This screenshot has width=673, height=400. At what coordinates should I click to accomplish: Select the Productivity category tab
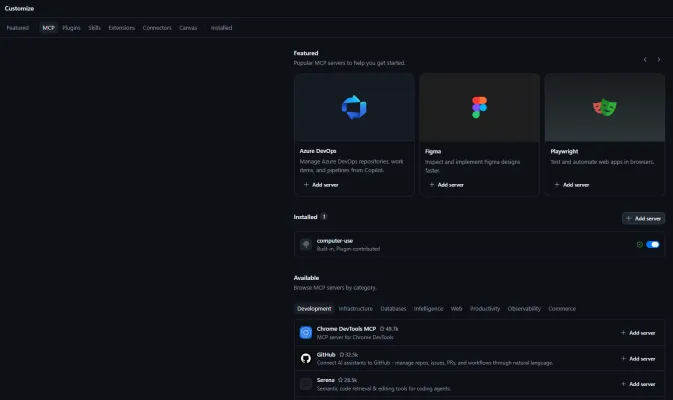485,309
